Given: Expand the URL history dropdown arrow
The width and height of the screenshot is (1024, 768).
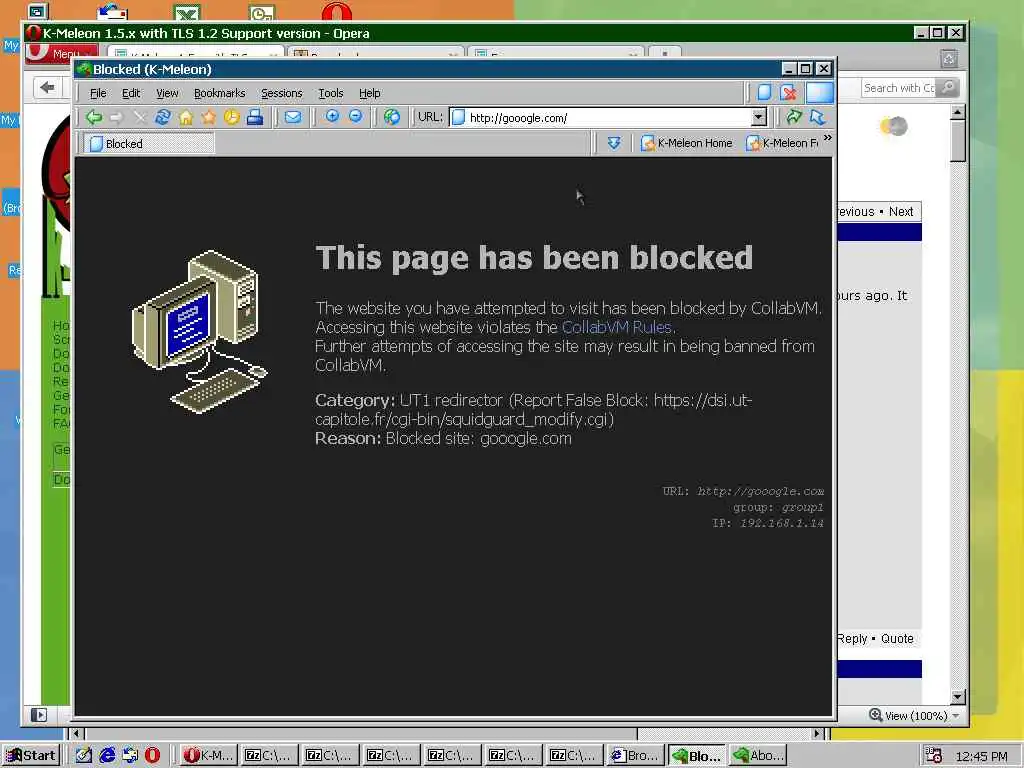Looking at the screenshot, I should pos(758,118).
